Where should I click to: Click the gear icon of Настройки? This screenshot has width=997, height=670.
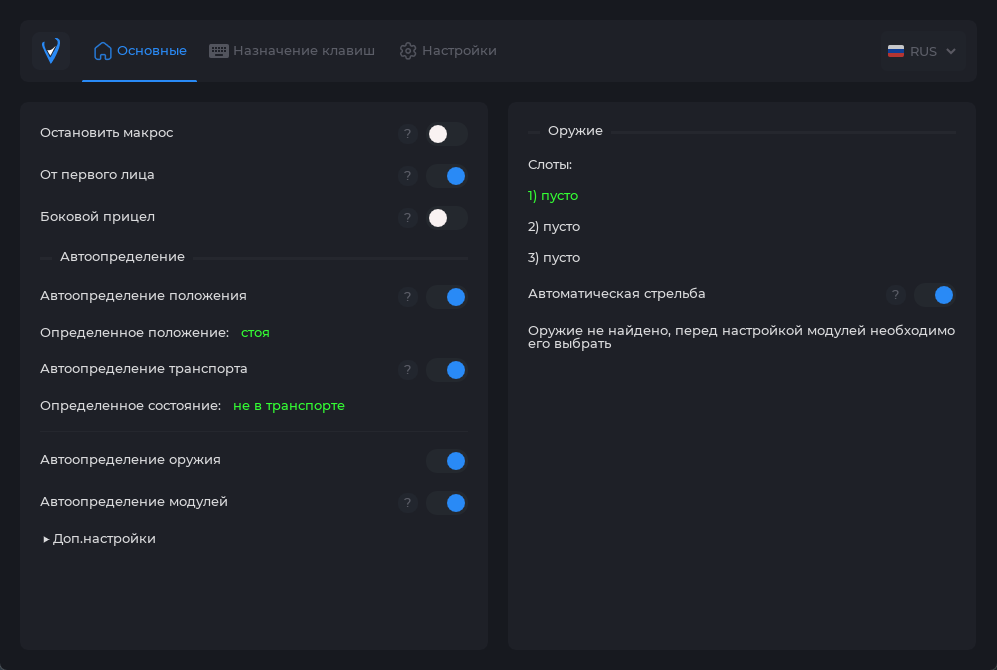408,51
